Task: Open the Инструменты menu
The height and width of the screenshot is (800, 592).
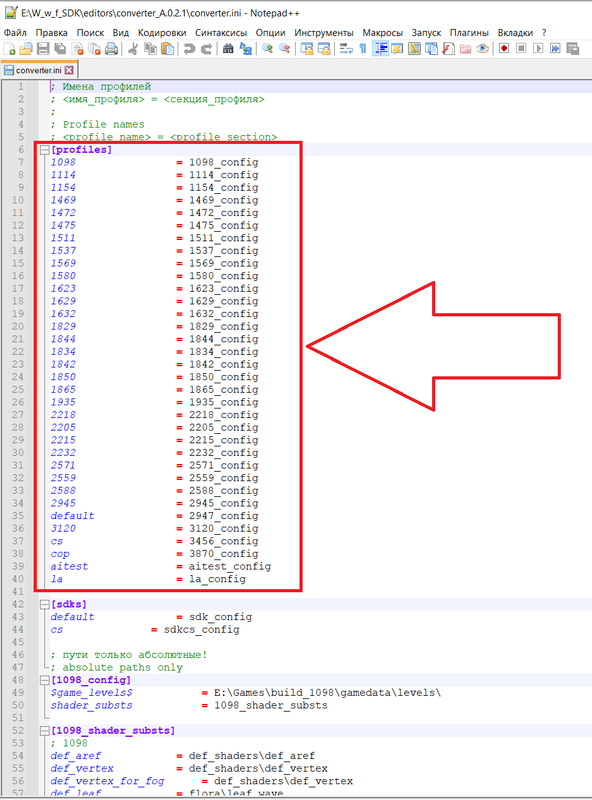Action: click(x=324, y=33)
